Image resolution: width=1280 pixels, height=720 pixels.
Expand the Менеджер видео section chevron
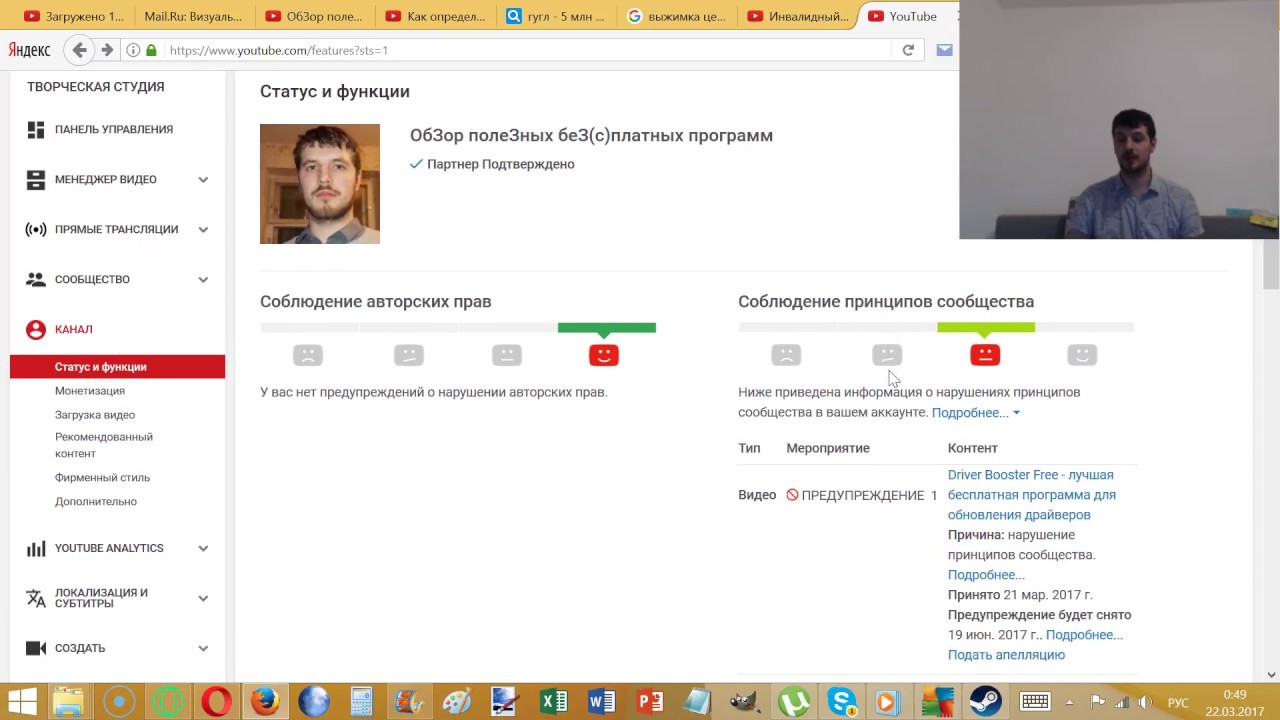(x=203, y=180)
